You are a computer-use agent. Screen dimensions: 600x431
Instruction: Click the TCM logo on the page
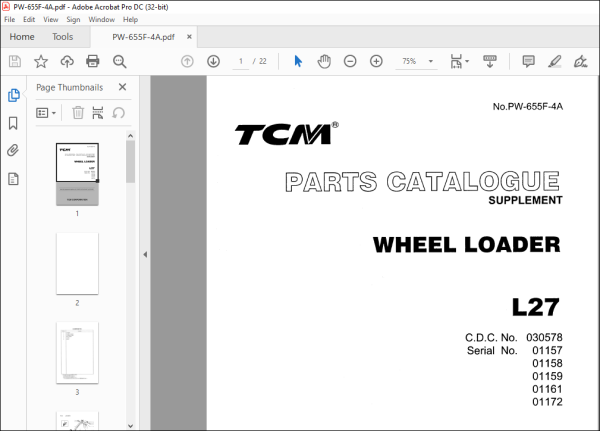(x=286, y=134)
